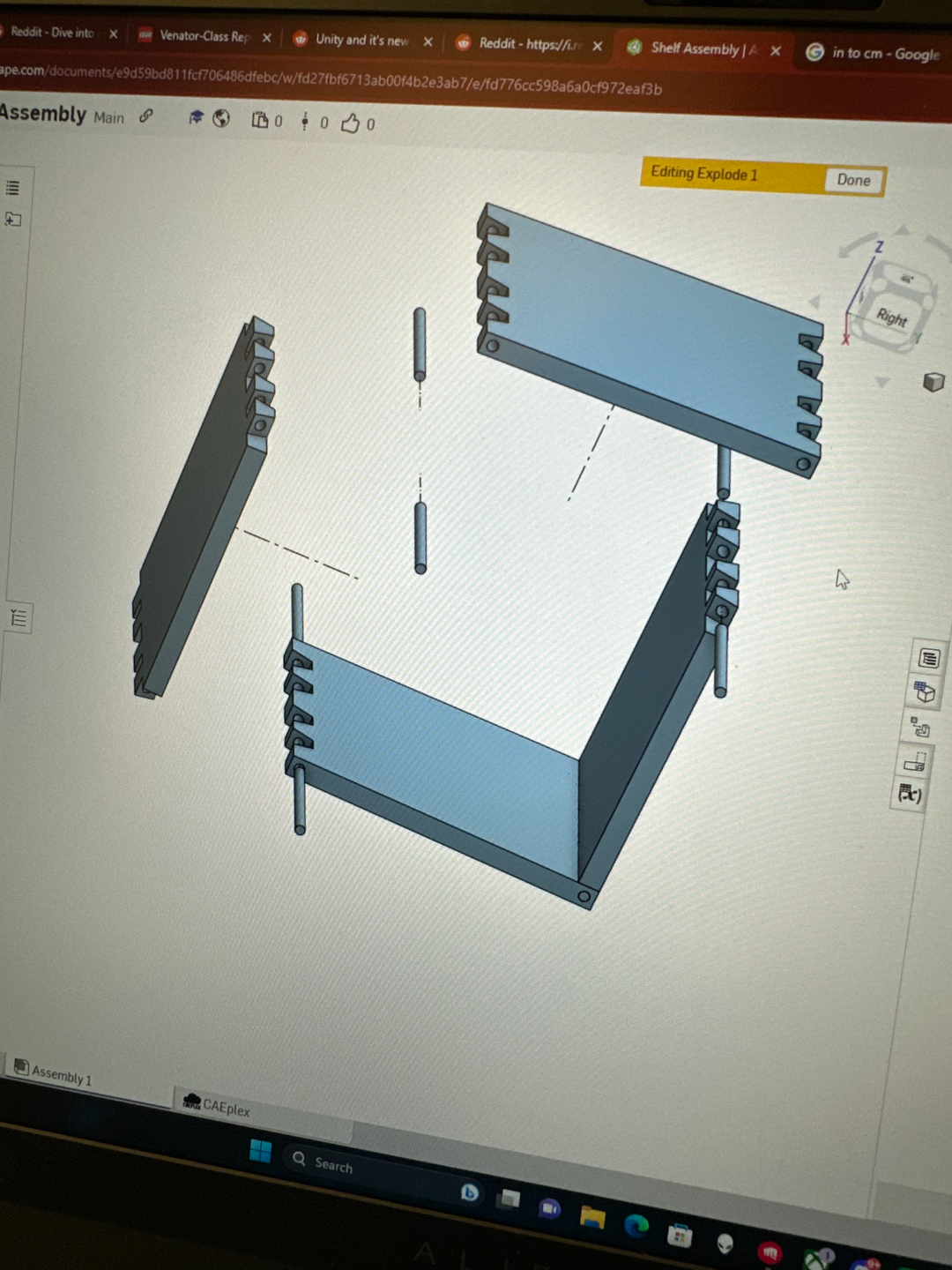Open Task View from the taskbar
Viewport: 952px width, 1270px height.
(508, 1199)
